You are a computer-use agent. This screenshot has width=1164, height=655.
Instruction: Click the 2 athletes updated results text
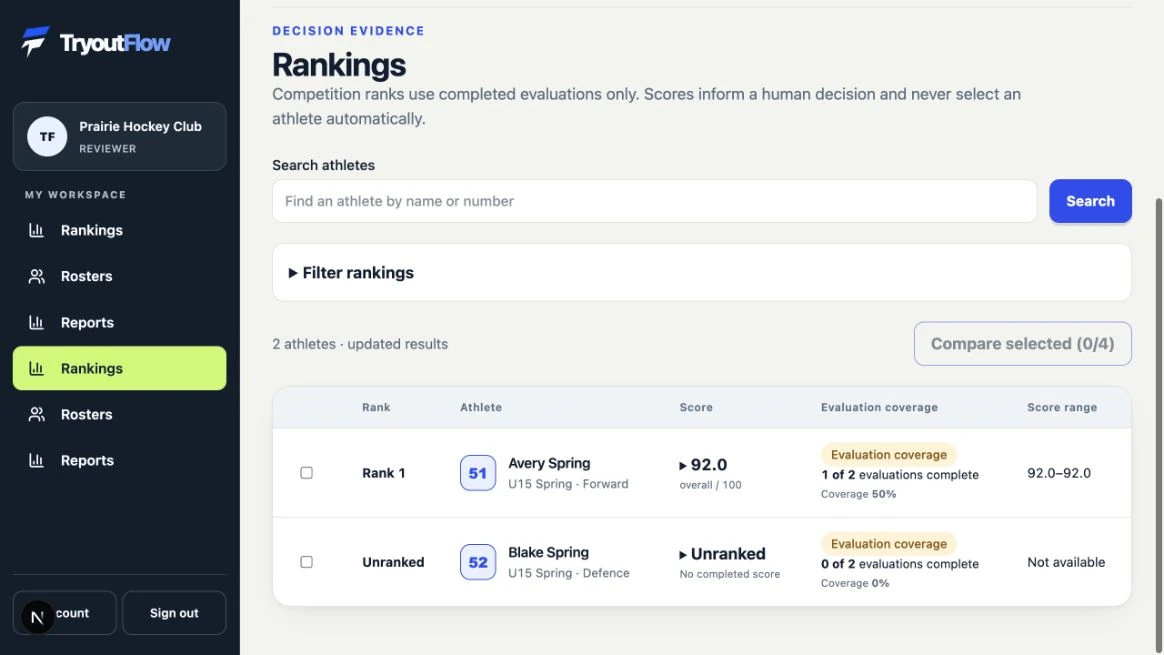click(x=360, y=344)
